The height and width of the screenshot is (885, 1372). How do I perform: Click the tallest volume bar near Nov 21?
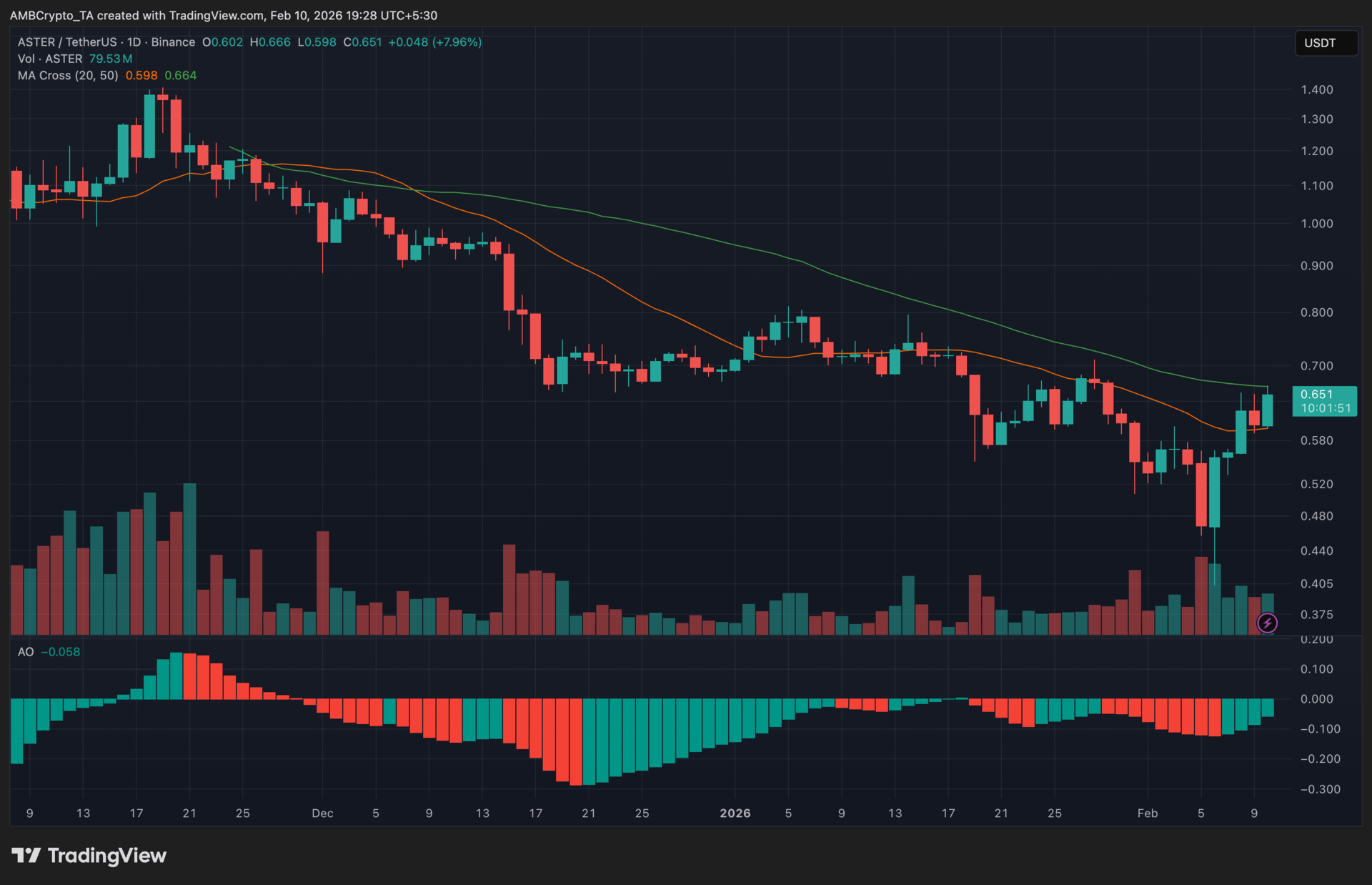tap(189, 558)
